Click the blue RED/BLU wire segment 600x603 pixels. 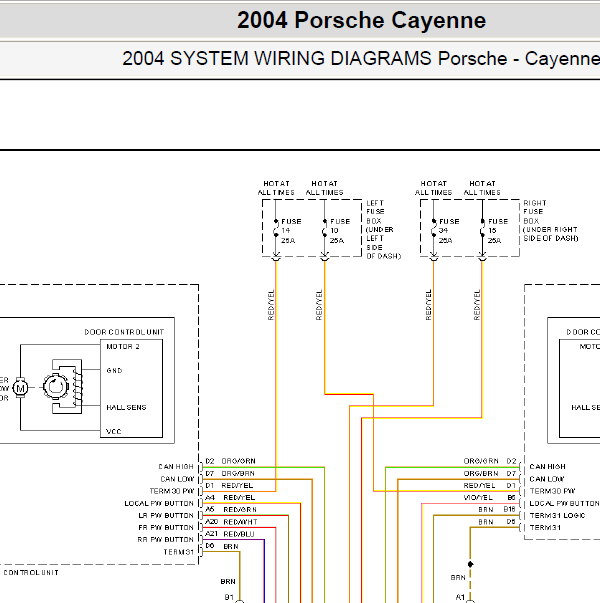[264, 571]
